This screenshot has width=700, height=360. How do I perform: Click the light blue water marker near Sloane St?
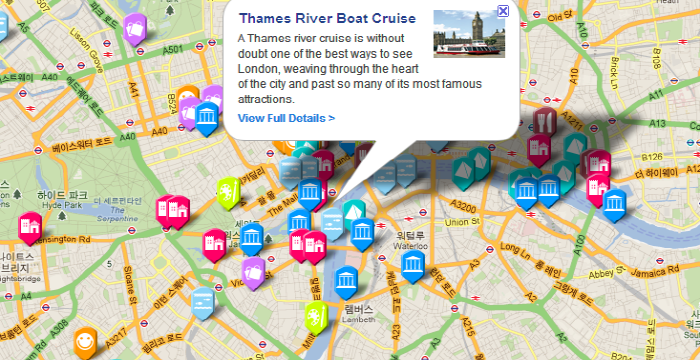[x=203, y=302]
